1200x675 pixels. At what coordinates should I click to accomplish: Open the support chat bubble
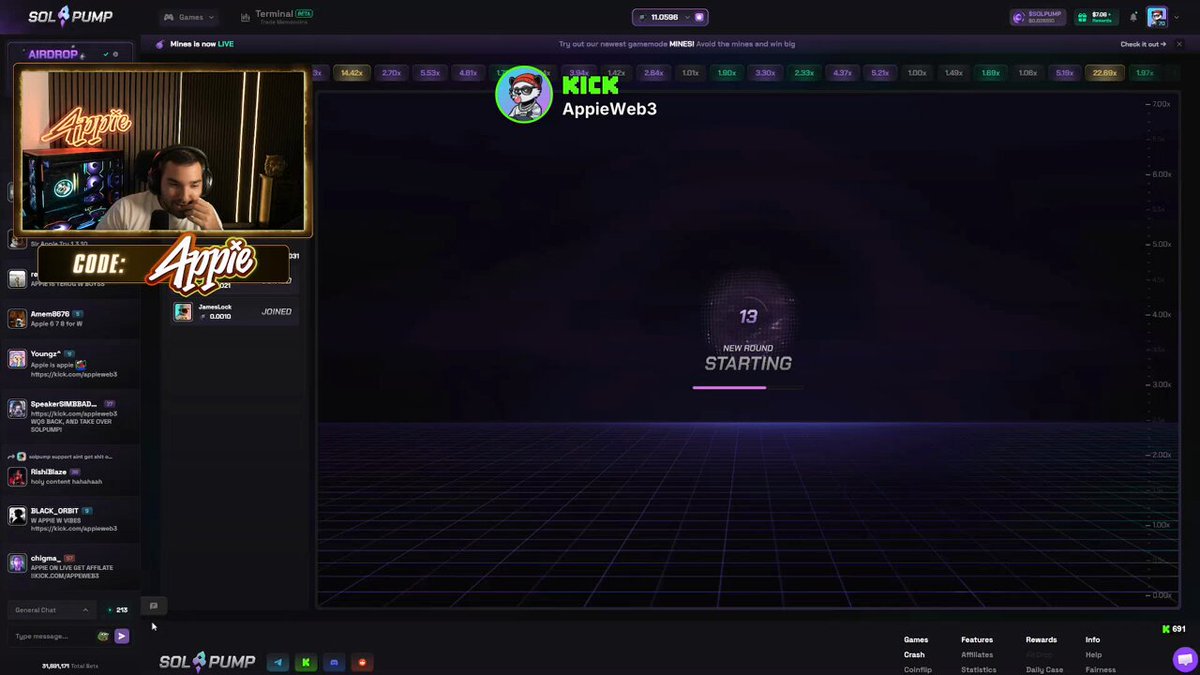1184,659
